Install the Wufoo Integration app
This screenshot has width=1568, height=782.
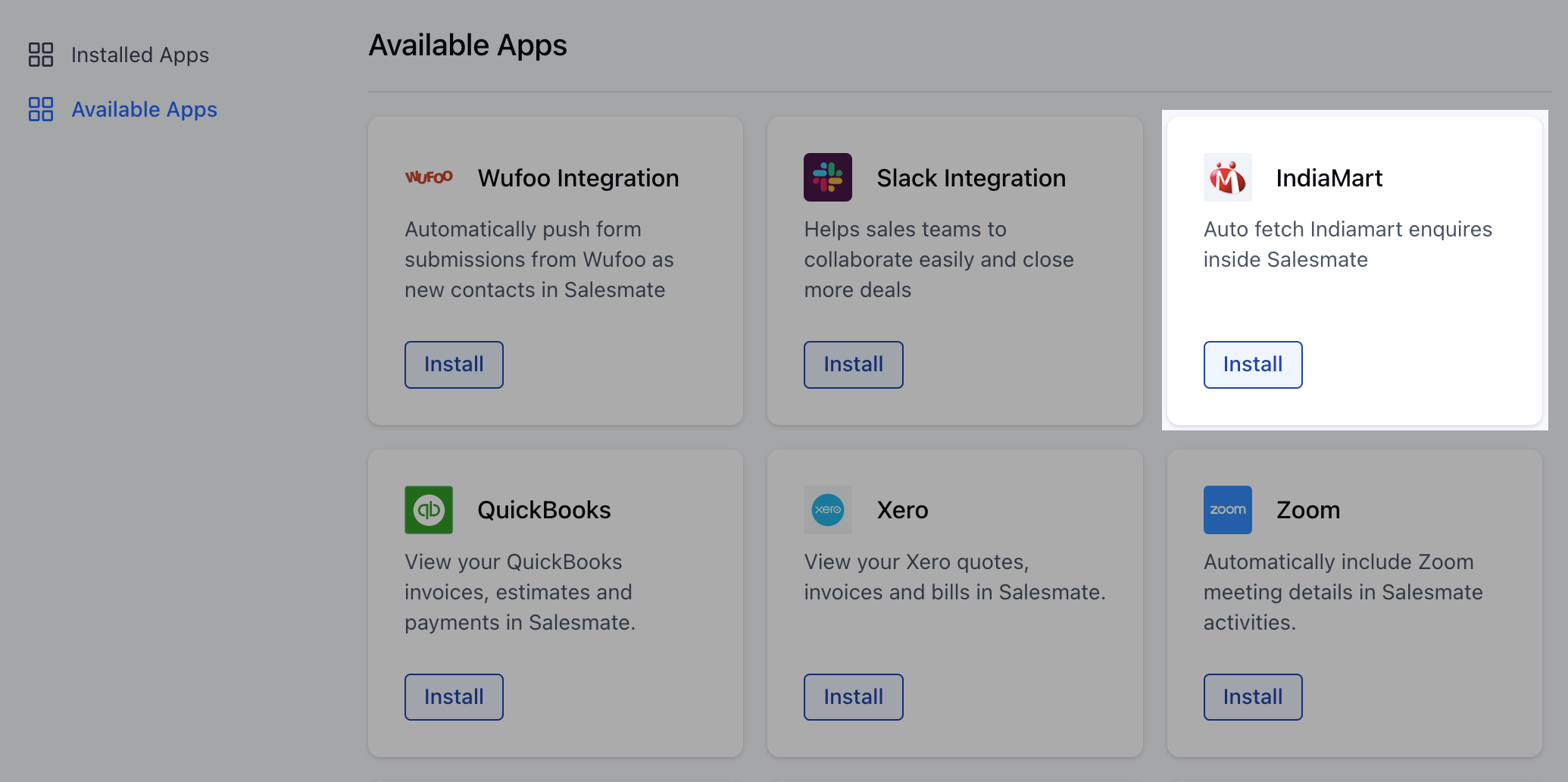pos(454,364)
